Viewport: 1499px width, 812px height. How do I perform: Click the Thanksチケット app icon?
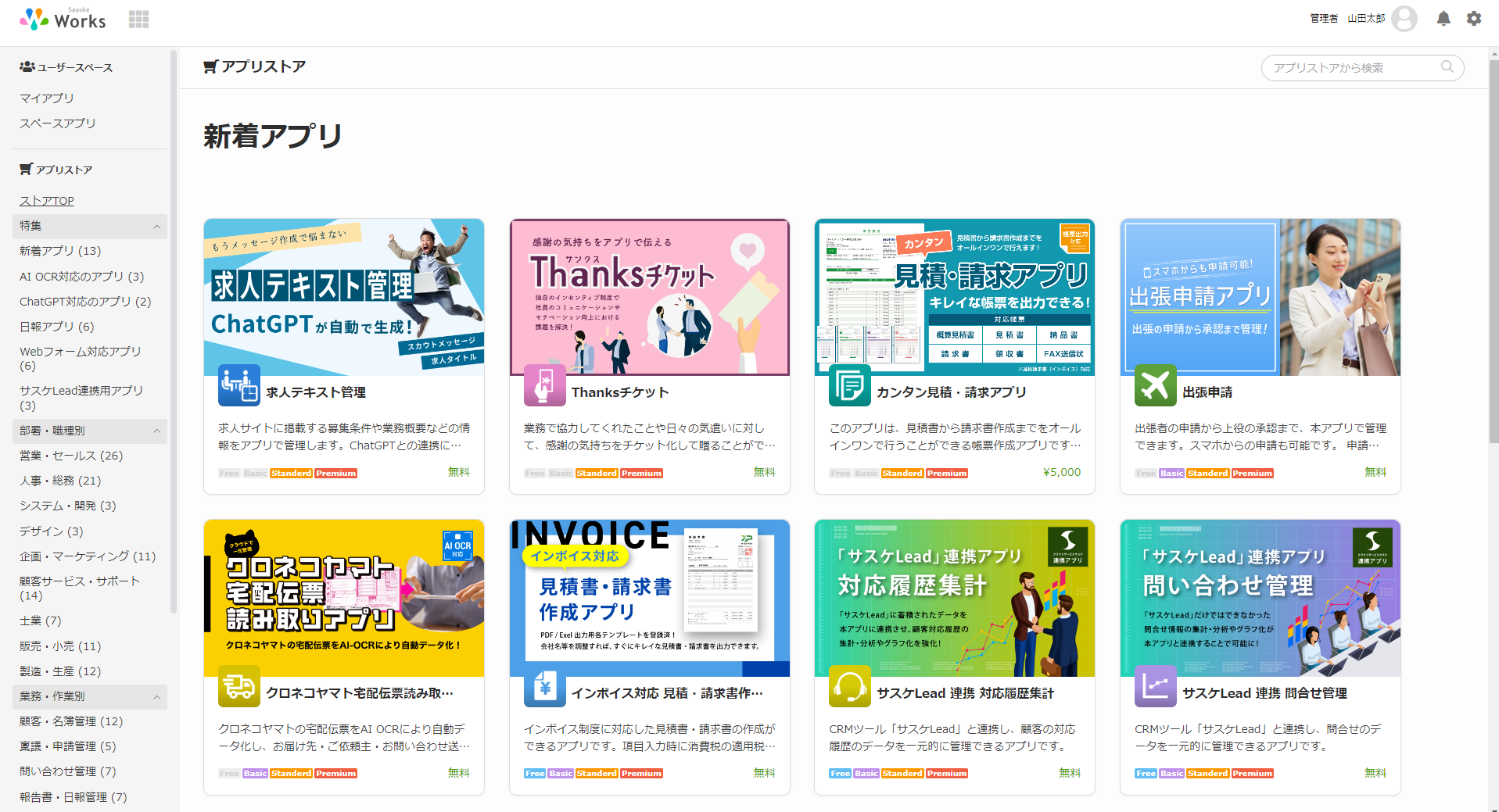tap(545, 385)
